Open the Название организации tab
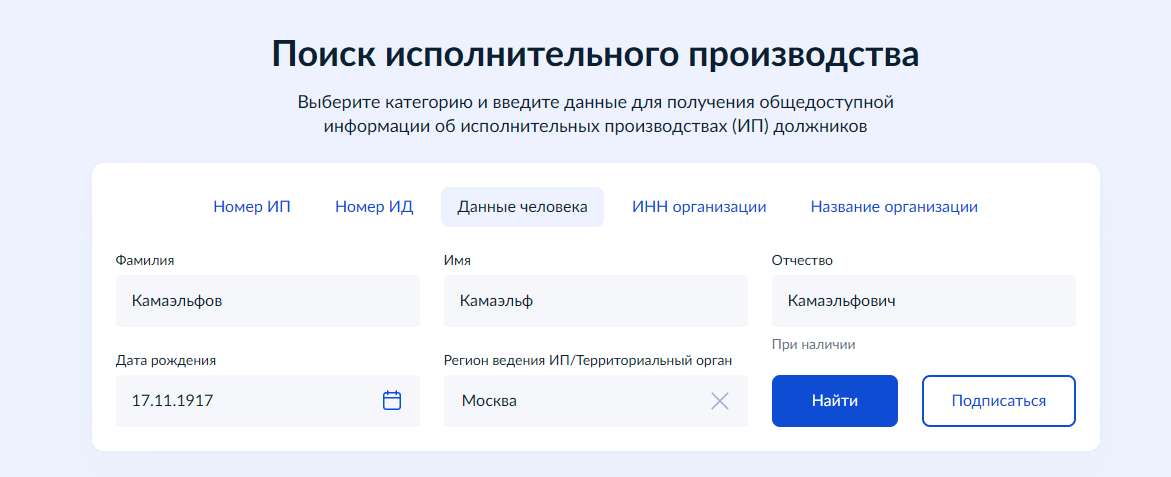Image resolution: width=1171 pixels, height=477 pixels. (x=894, y=207)
